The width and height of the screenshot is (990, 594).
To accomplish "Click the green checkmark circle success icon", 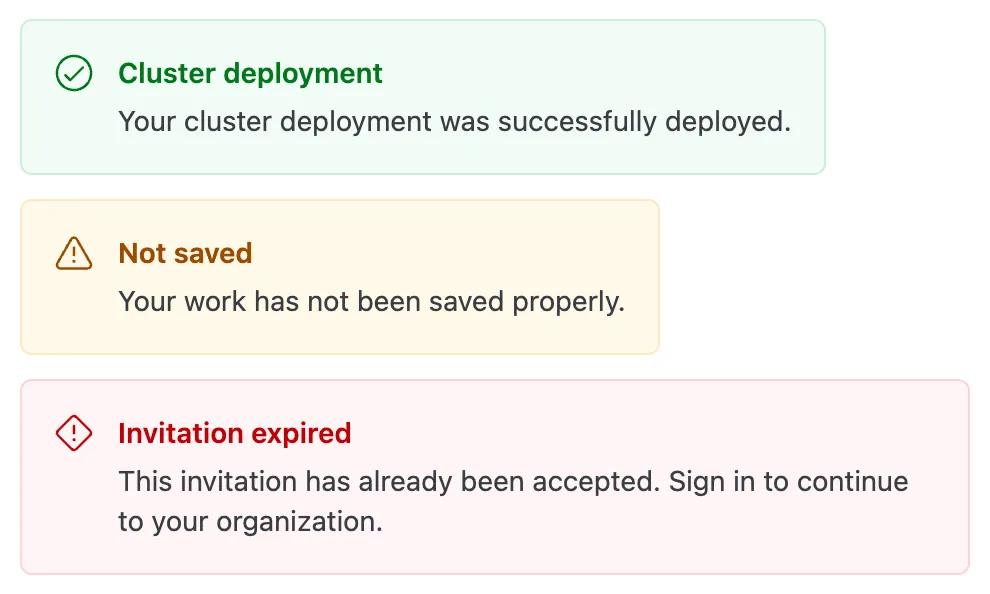I will (x=74, y=73).
